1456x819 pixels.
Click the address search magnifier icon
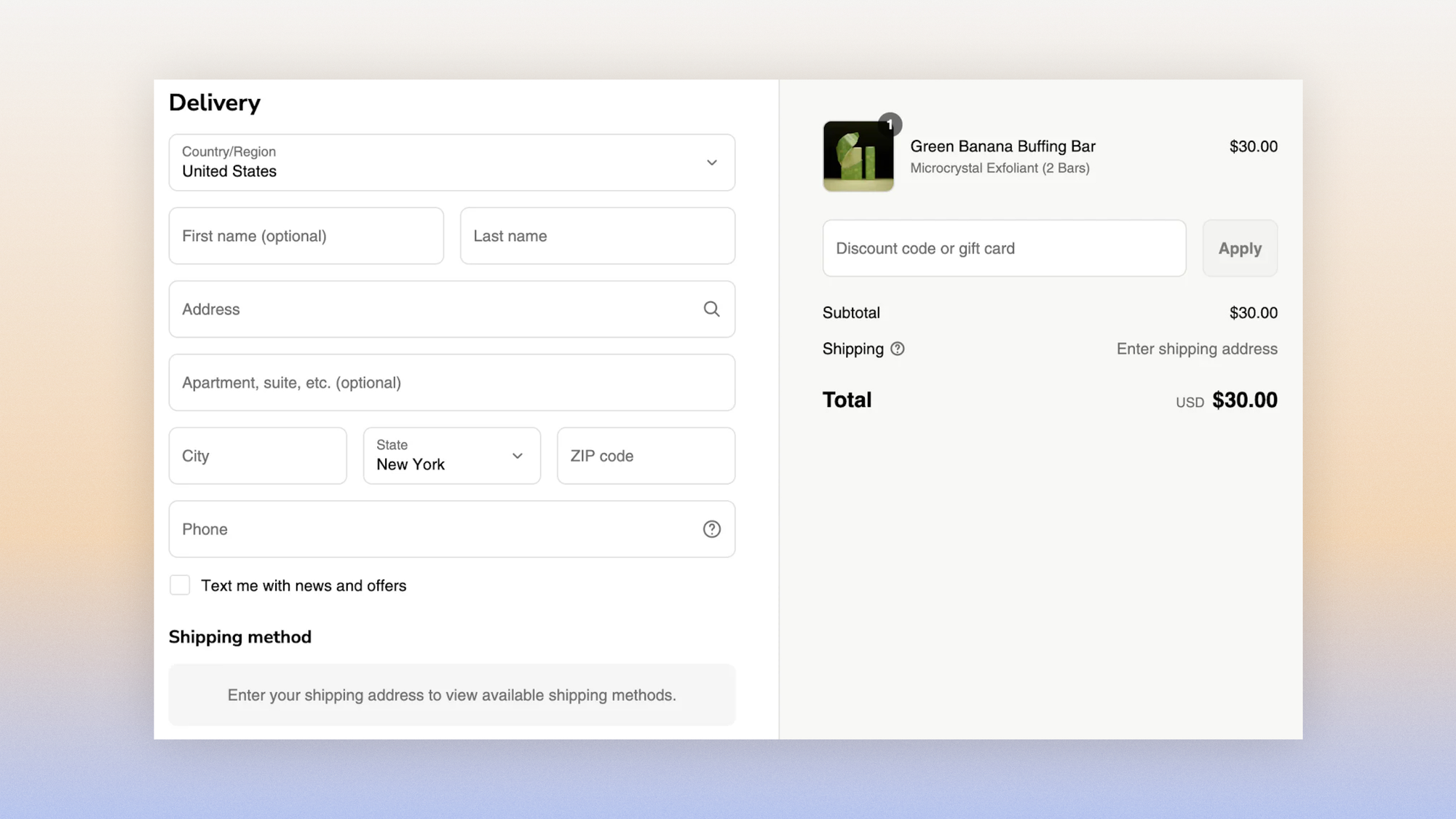[x=711, y=309]
